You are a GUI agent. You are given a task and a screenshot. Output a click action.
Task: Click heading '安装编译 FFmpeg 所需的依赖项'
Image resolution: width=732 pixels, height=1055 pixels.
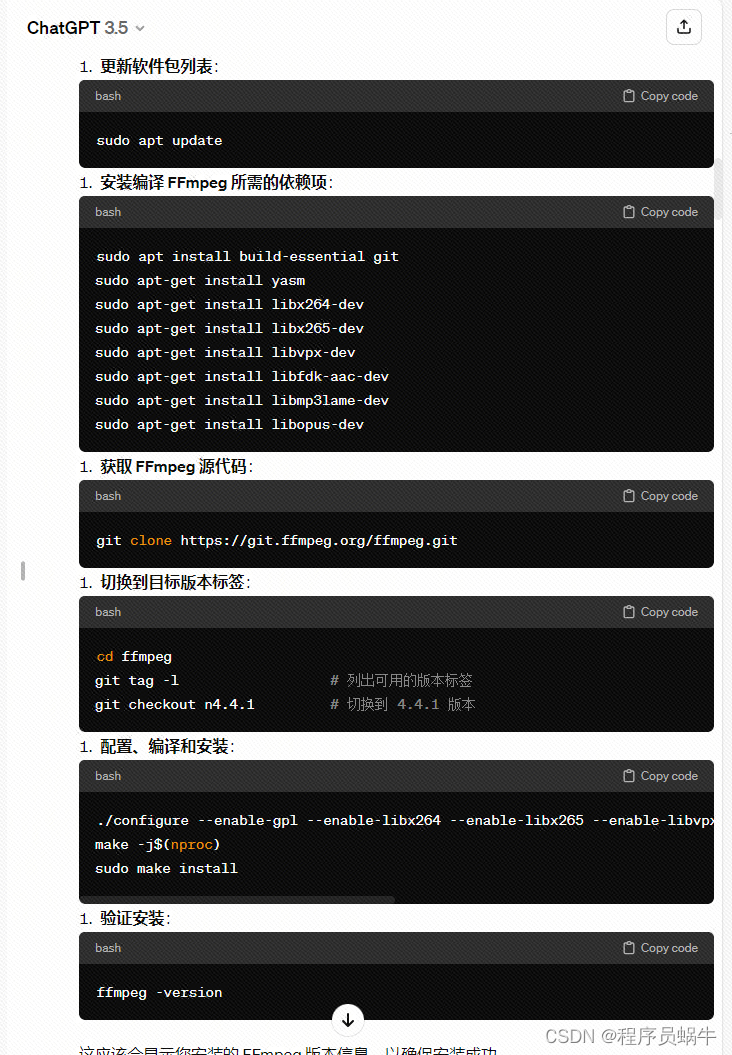tap(217, 182)
